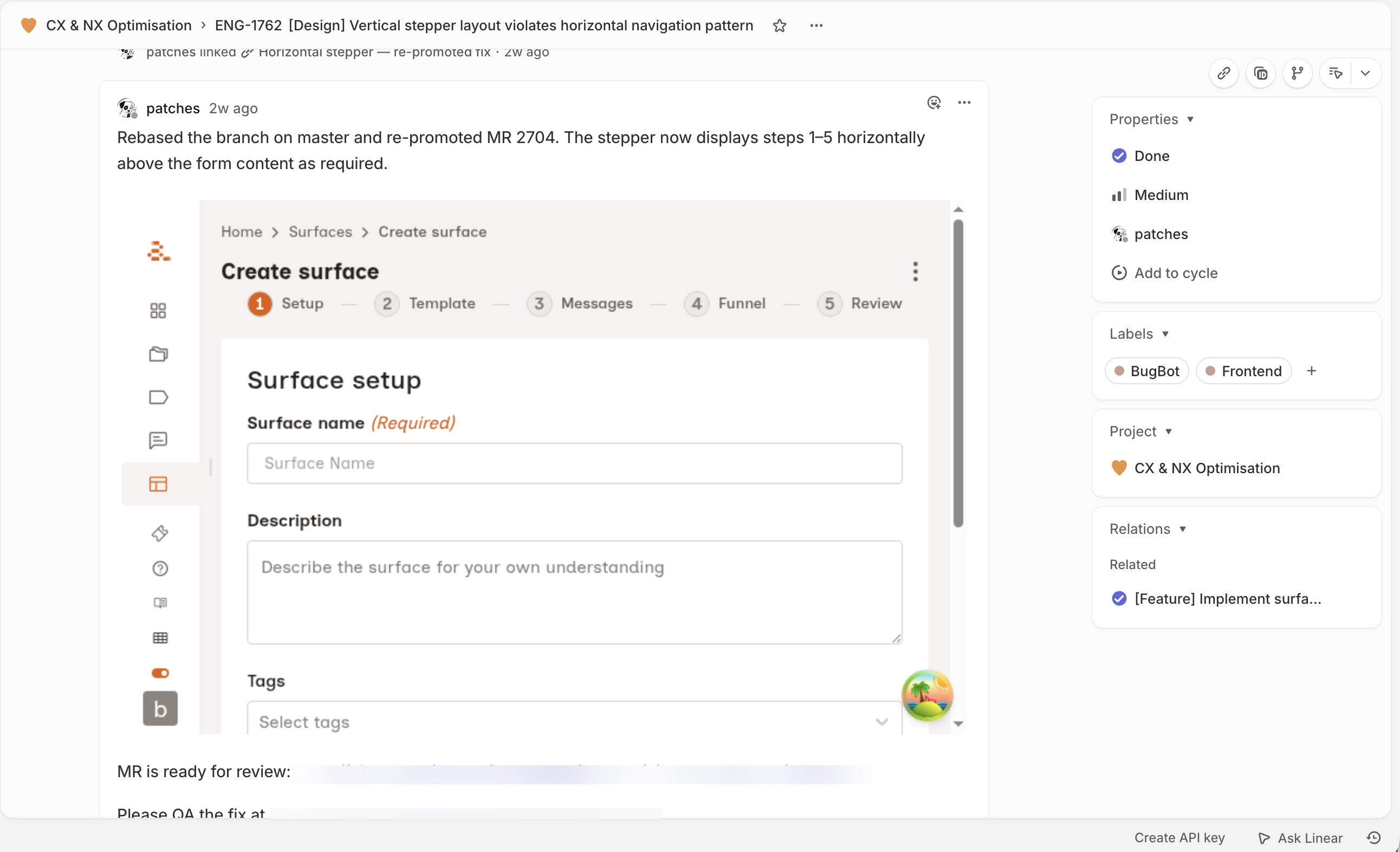The image size is (1400, 852).
Task: Click the folders icon in screenshot sidebar
Action: click(x=158, y=353)
